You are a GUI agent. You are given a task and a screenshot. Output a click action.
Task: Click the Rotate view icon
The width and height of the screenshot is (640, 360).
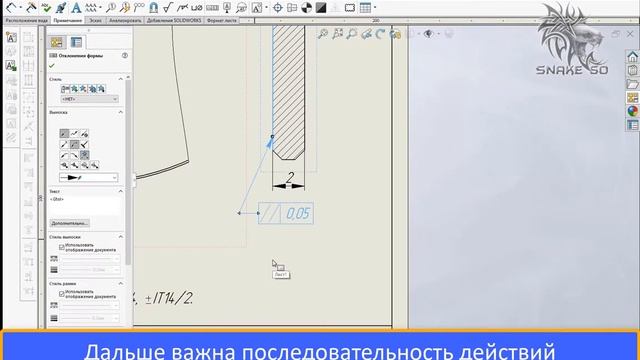(x=380, y=34)
